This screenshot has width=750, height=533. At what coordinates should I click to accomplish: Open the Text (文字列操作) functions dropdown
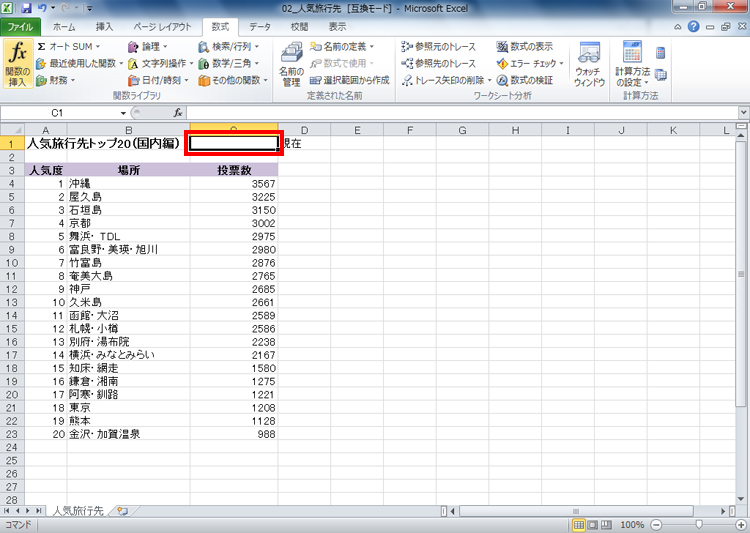[161, 63]
